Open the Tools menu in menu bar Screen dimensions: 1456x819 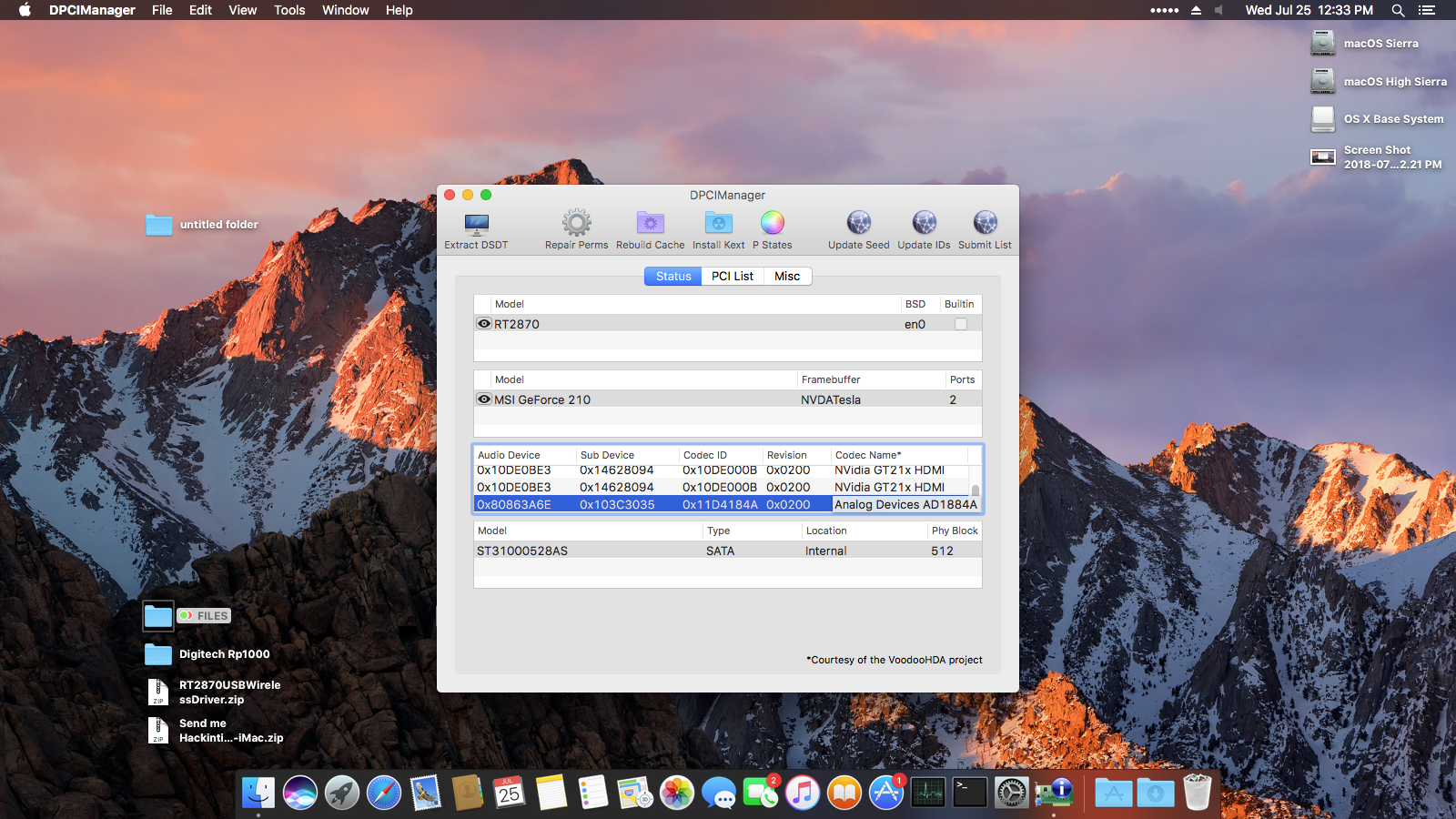(x=289, y=10)
